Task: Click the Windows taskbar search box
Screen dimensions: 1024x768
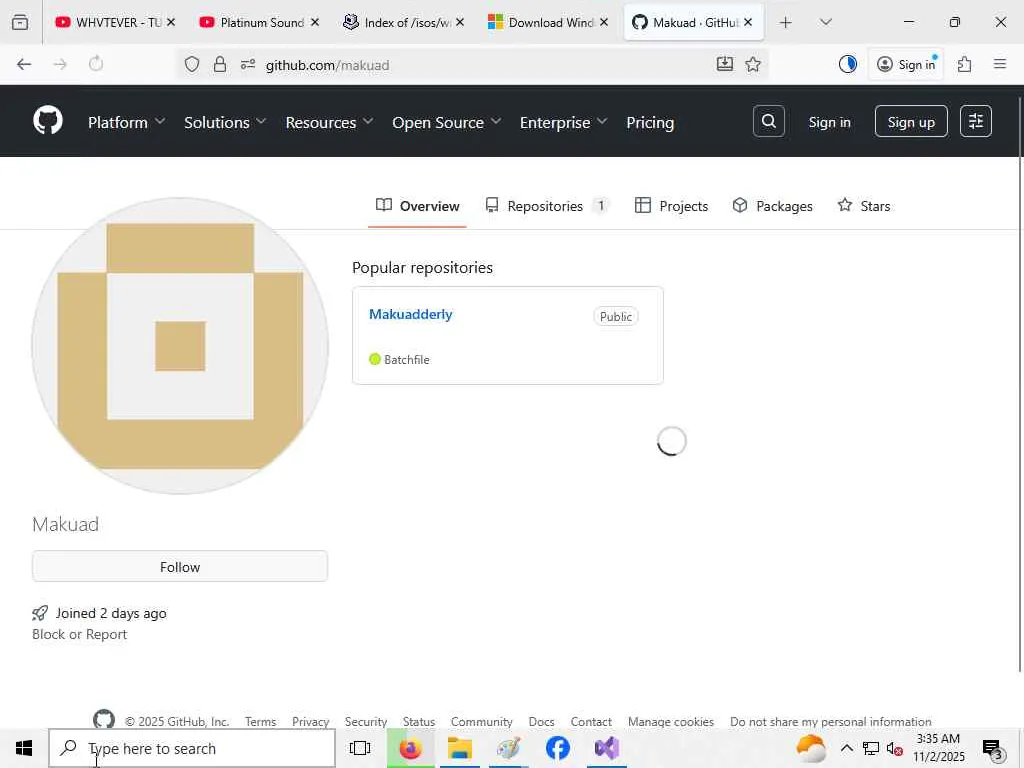Action: (192, 748)
